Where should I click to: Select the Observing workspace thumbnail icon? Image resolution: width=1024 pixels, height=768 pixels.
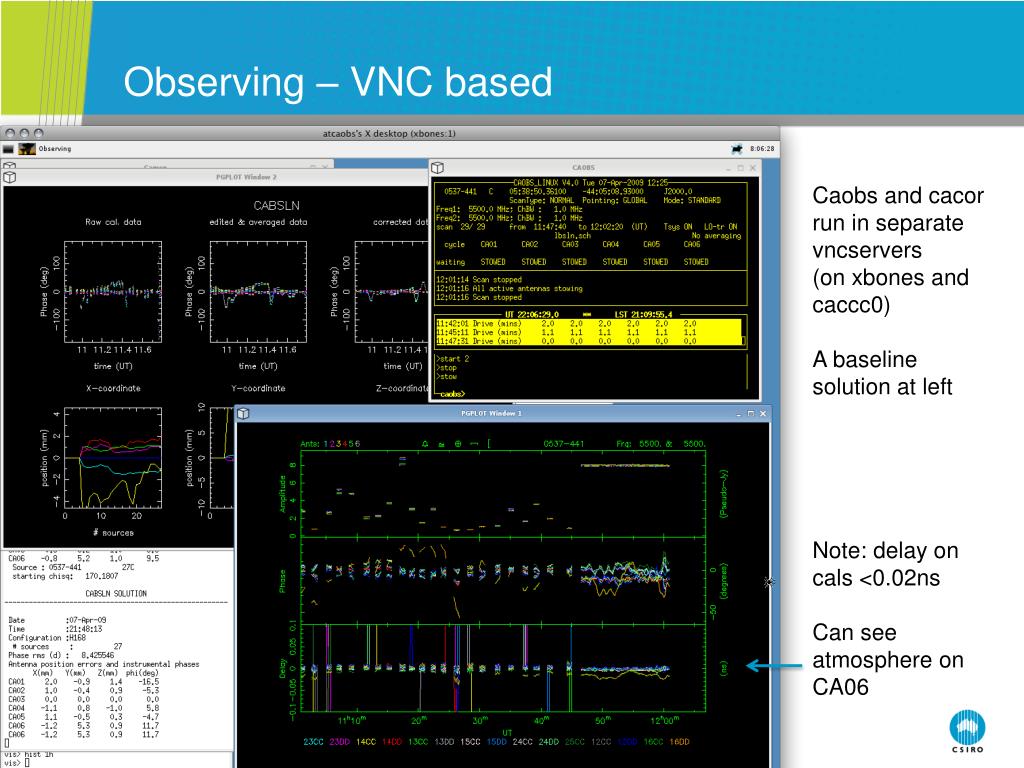tap(27, 149)
